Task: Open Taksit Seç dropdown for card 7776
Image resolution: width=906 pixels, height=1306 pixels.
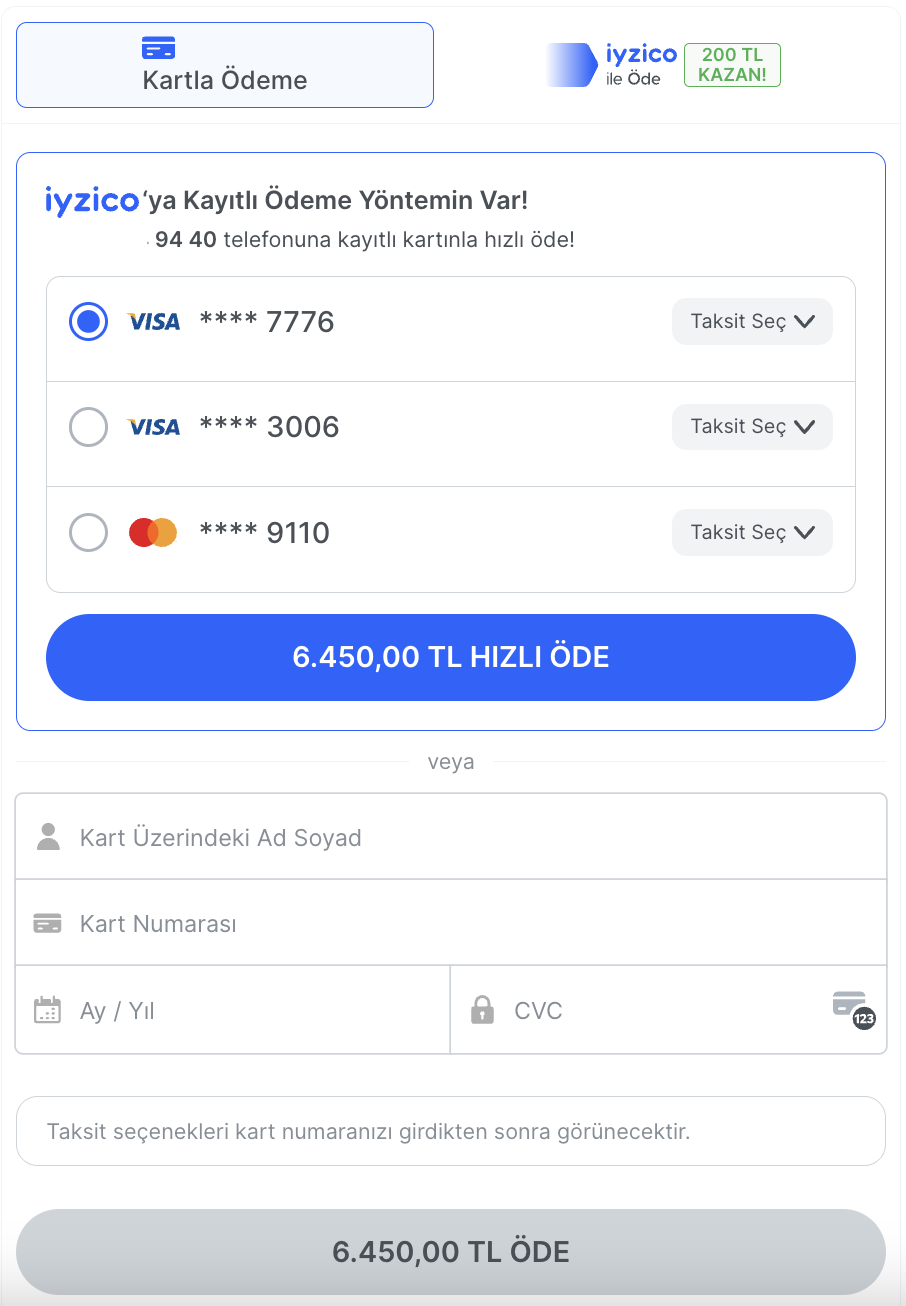Action: point(752,322)
